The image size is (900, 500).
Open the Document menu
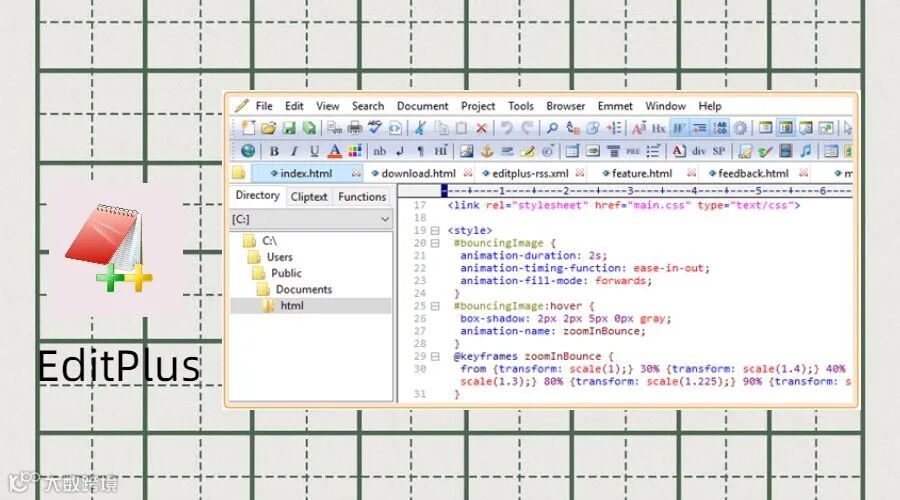tap(422, 106)
